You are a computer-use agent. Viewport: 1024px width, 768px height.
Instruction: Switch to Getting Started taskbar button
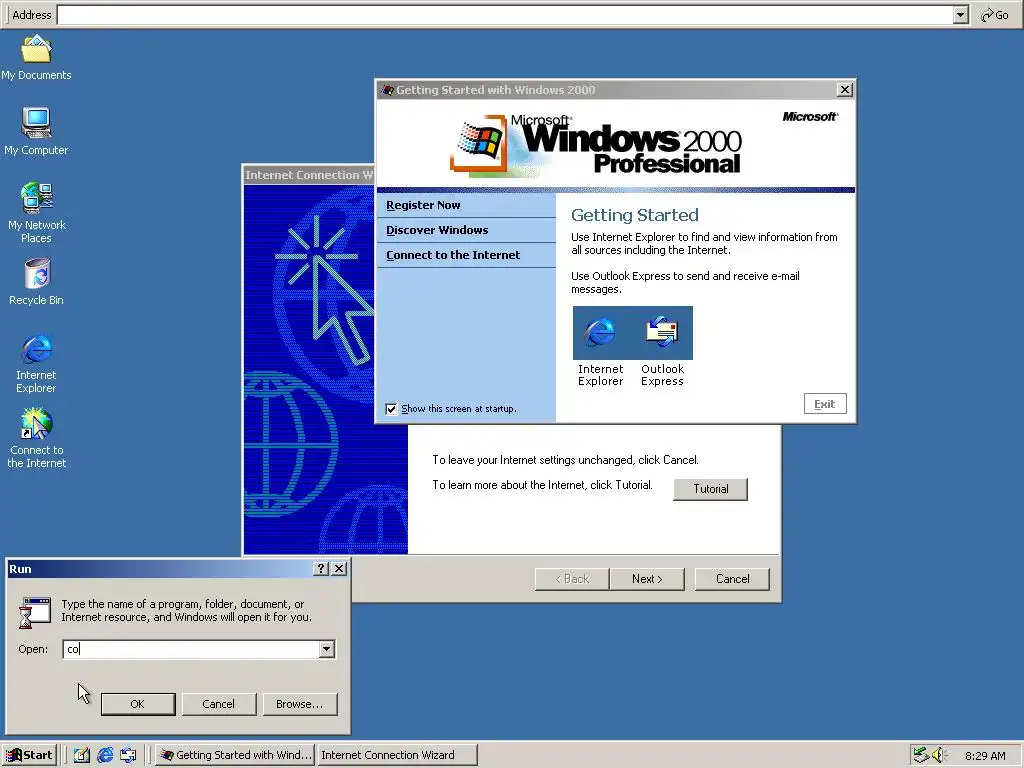[x=235, y=755]
